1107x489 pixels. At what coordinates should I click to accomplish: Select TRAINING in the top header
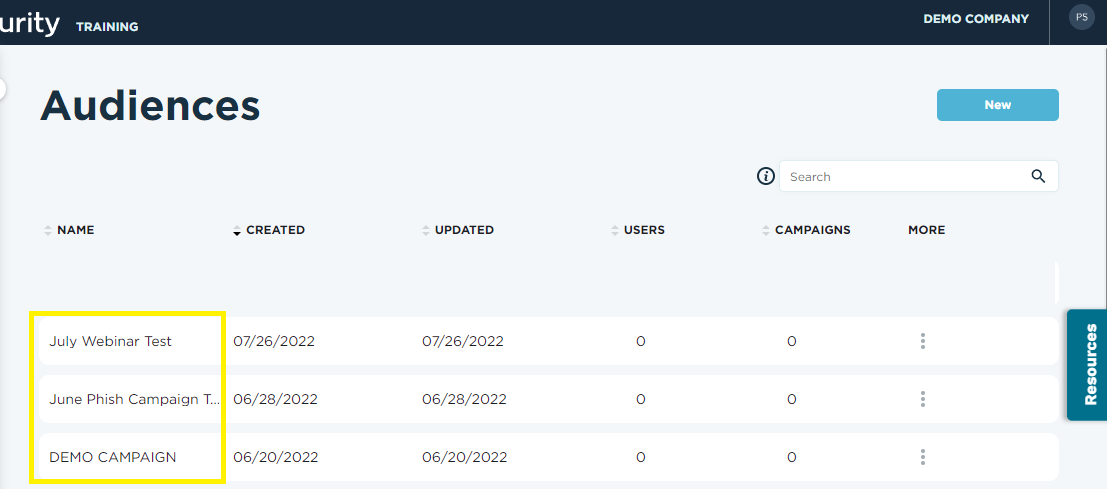(107, 27)
